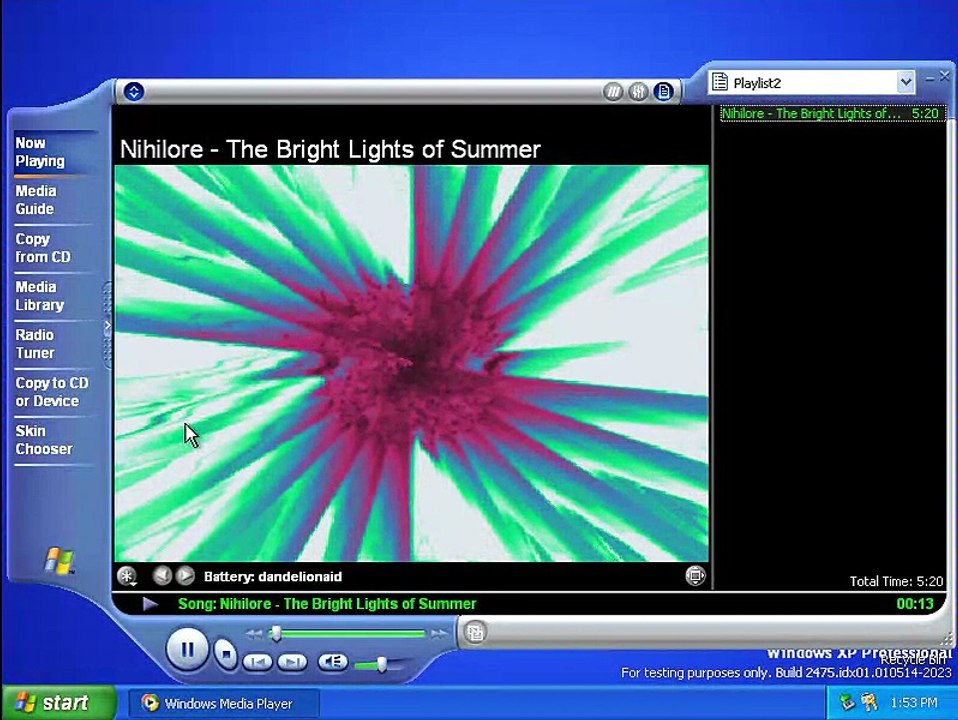Viewport: 958px width, 720px height.
Task: Toggle the menu bar show/hide button
Action: click(x=134, y=92)
